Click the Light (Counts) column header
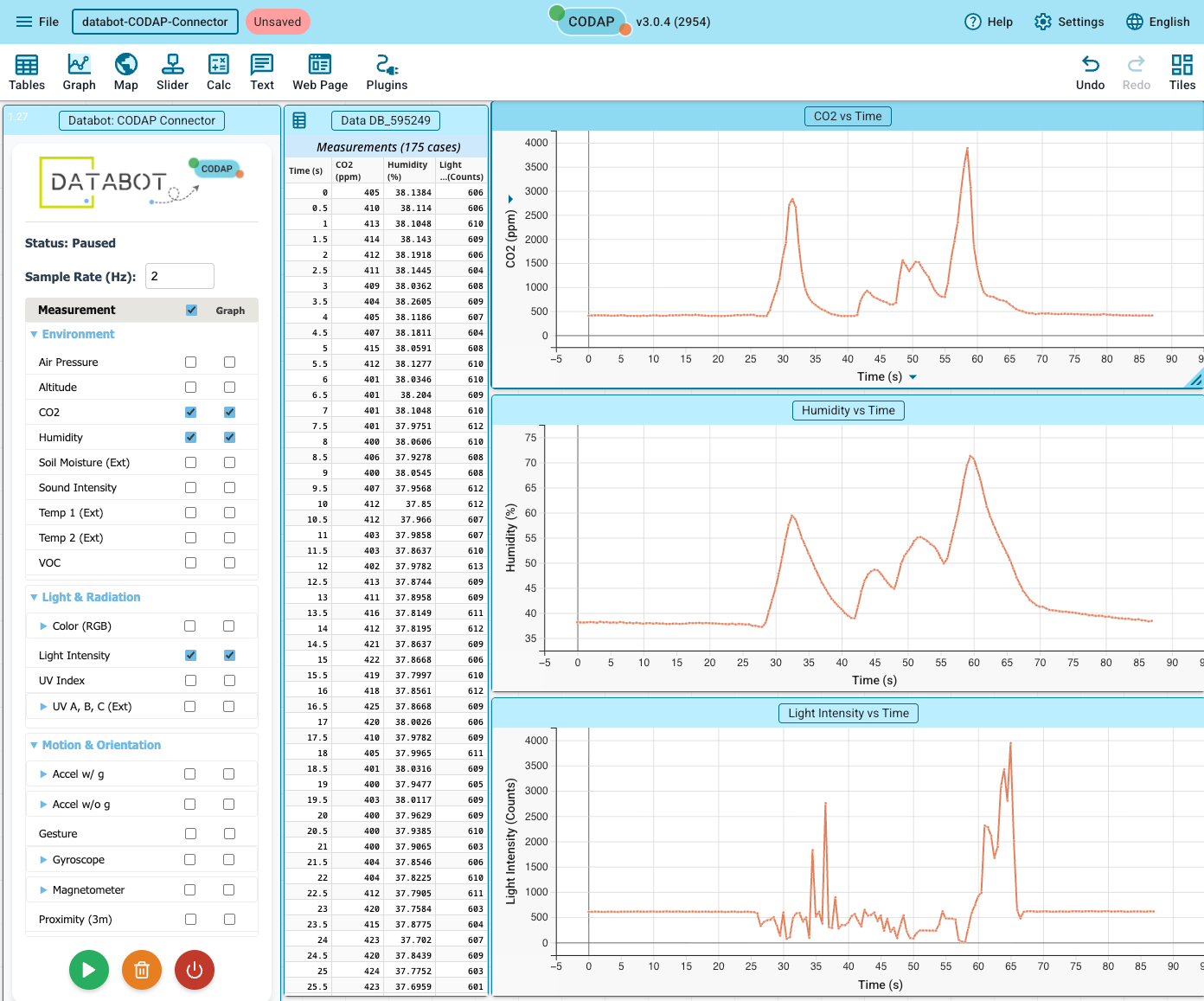The width and height of the screenshot is (1204, 1001). (461, 170)
